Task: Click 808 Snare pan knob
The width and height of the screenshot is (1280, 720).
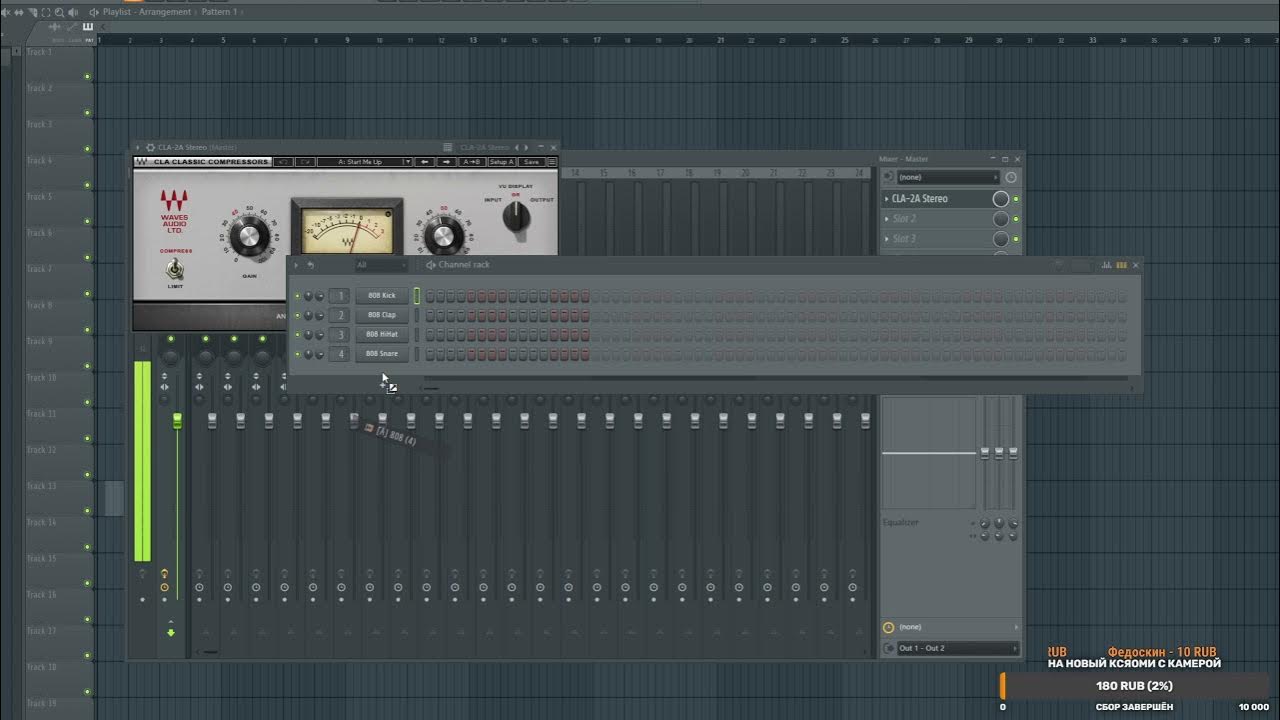Action: pyautogui.click(x=308, y=354)
